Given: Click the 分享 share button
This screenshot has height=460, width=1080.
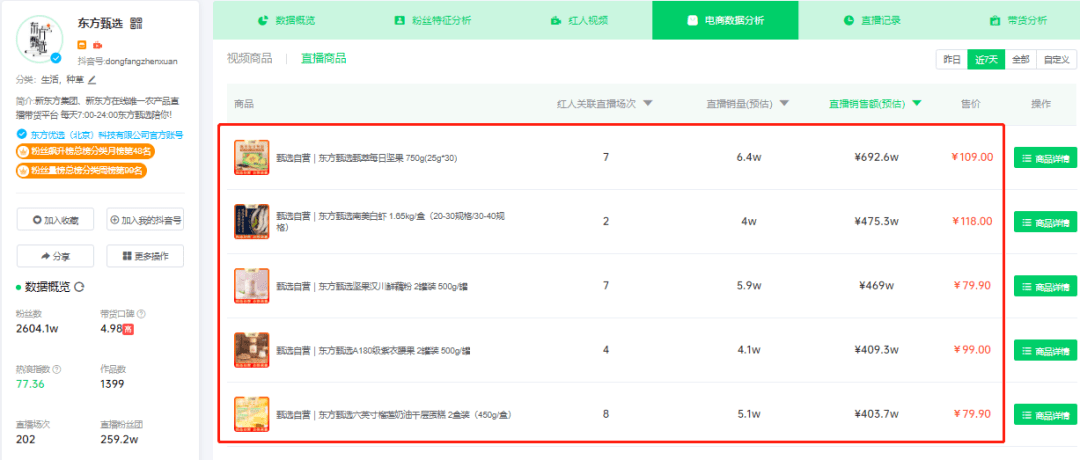Looking at the screenshot, I should [x=56, y=256].
